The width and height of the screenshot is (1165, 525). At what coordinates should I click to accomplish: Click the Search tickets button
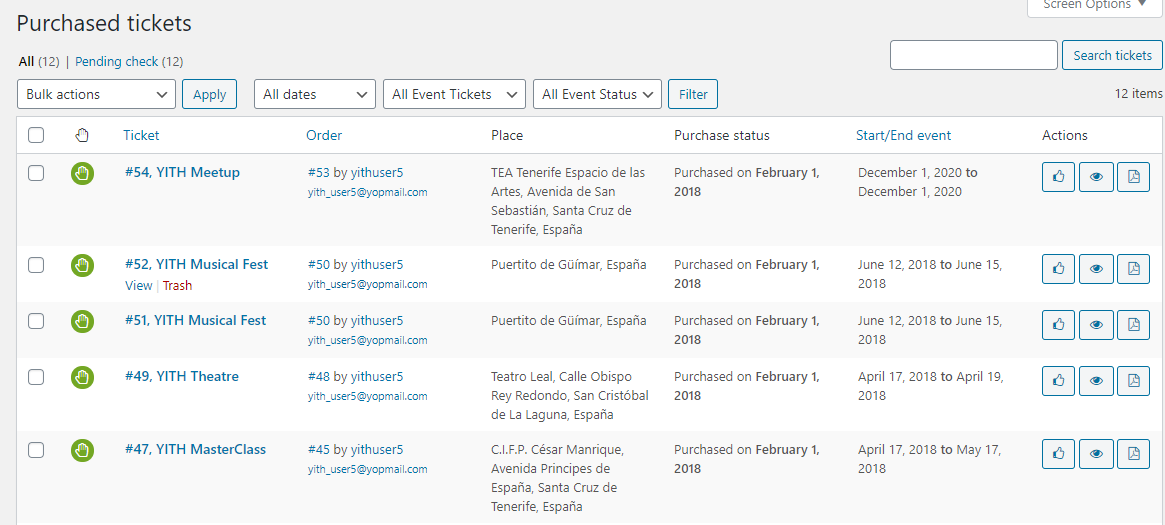click(x=1112, y=55)
